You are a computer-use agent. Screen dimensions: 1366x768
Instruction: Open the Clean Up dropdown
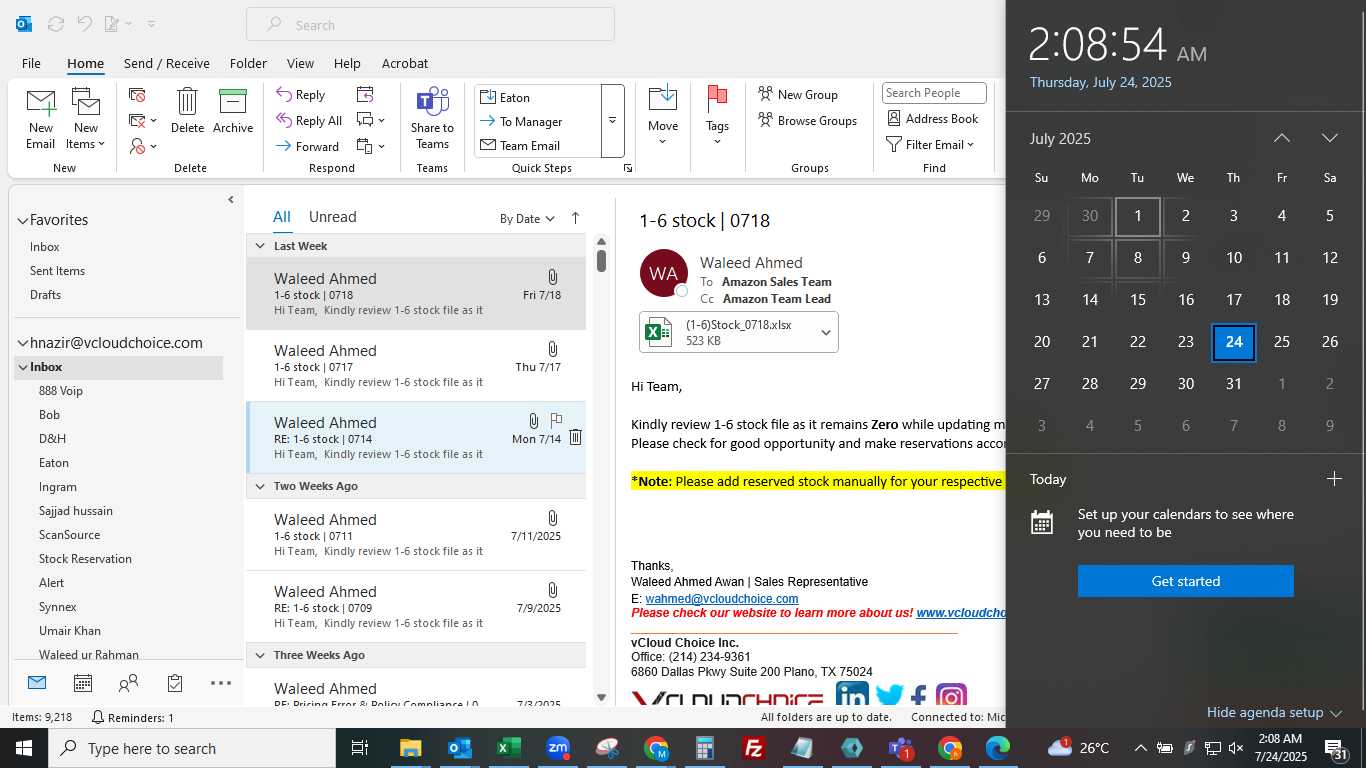tap(143, 121)
